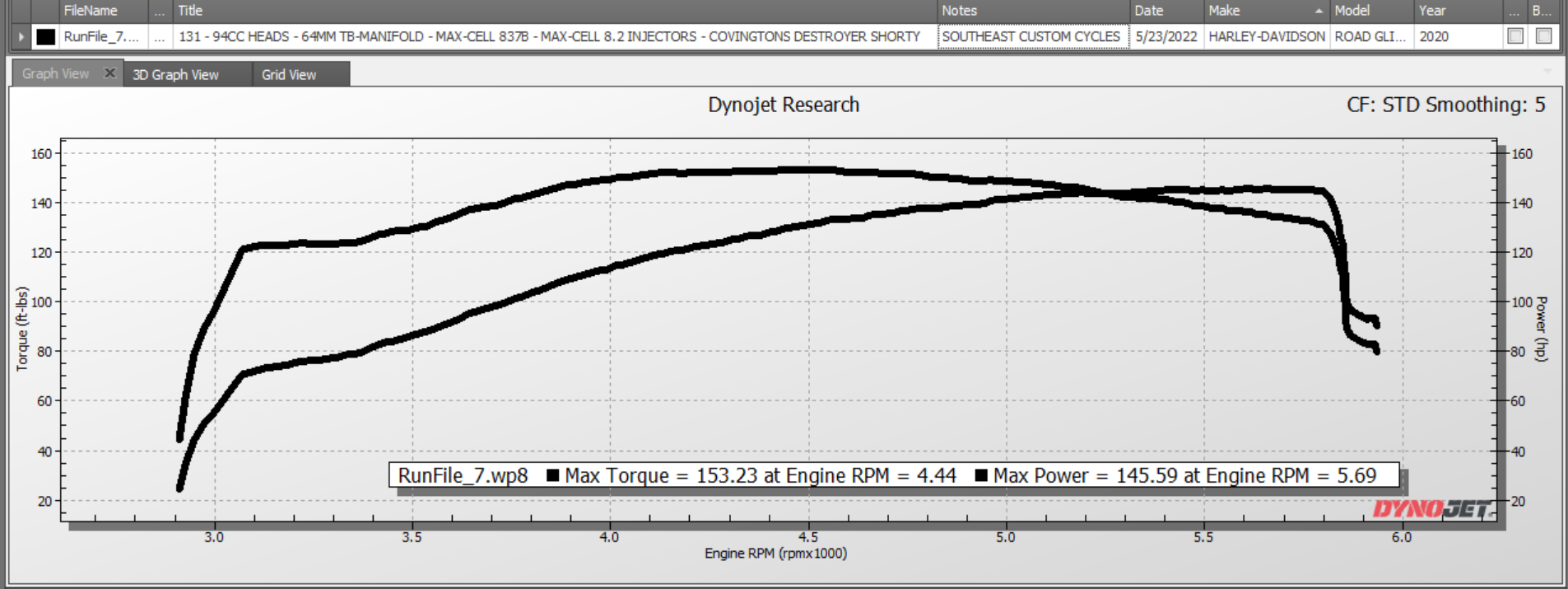This screenshot has height=589, width=1568.
Task: Sort by the Title column header
Action: [x=555, y=11]
